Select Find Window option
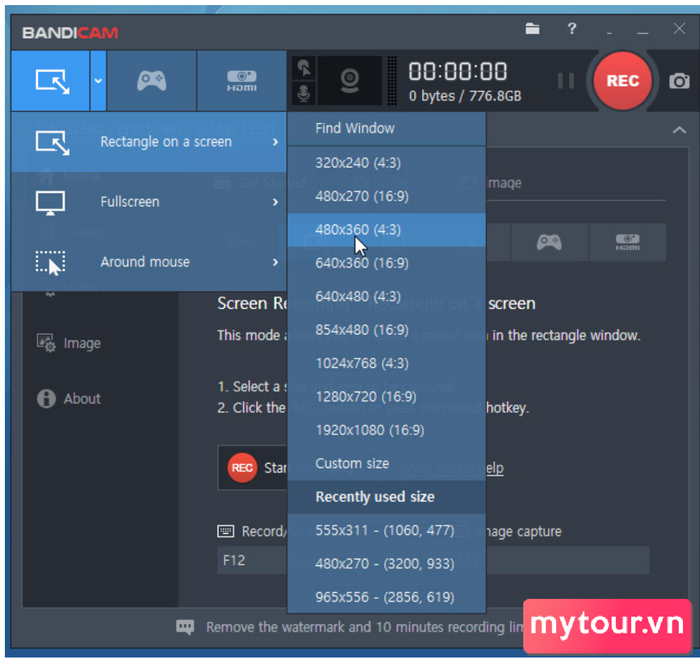The width and height of the screenshot is (700, 665). [387, 129]
